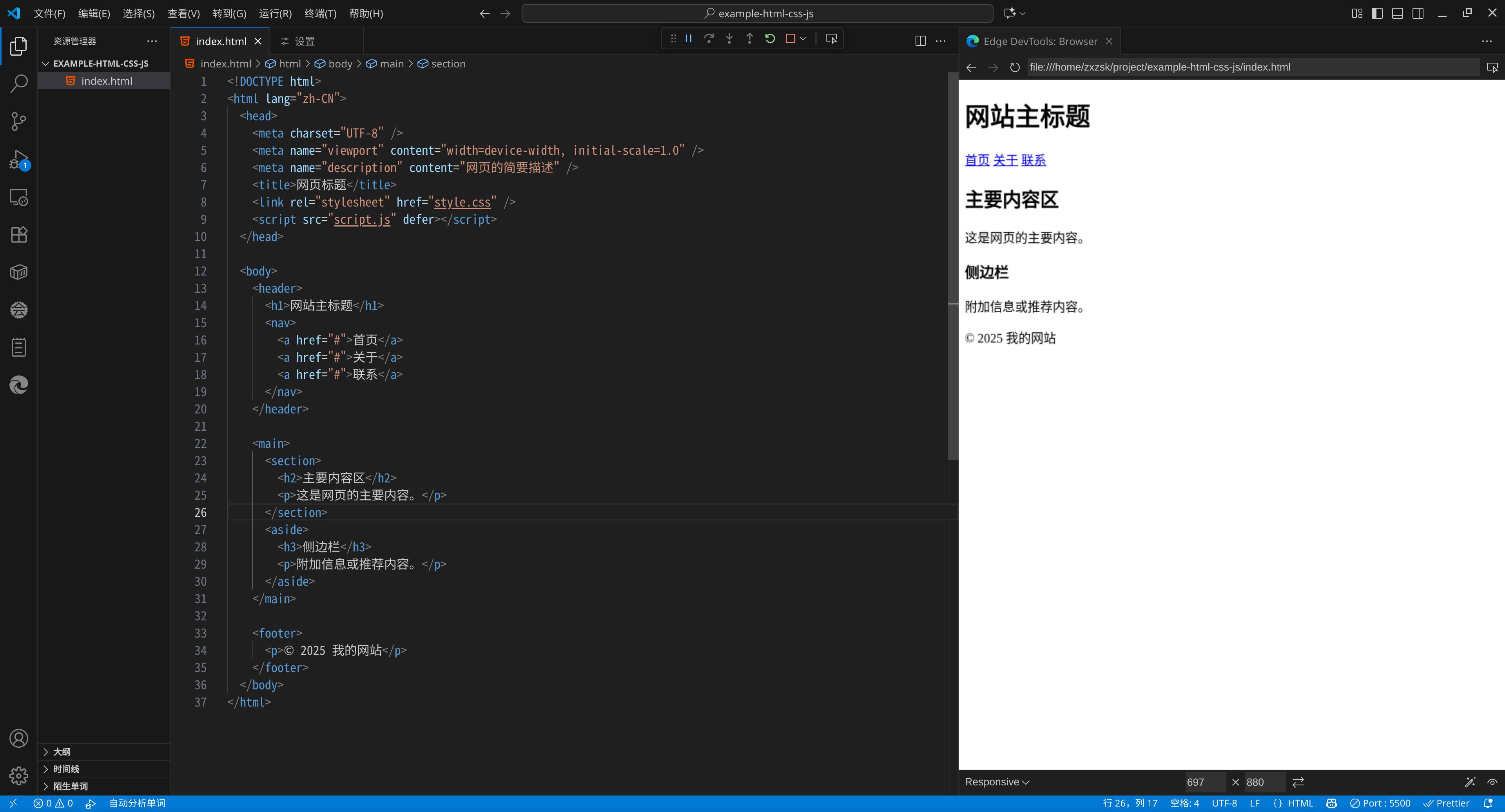Toggle the bottom panel layout button
The height and width of the screenshot is (812, 1505).
(x=1398, y=13)
